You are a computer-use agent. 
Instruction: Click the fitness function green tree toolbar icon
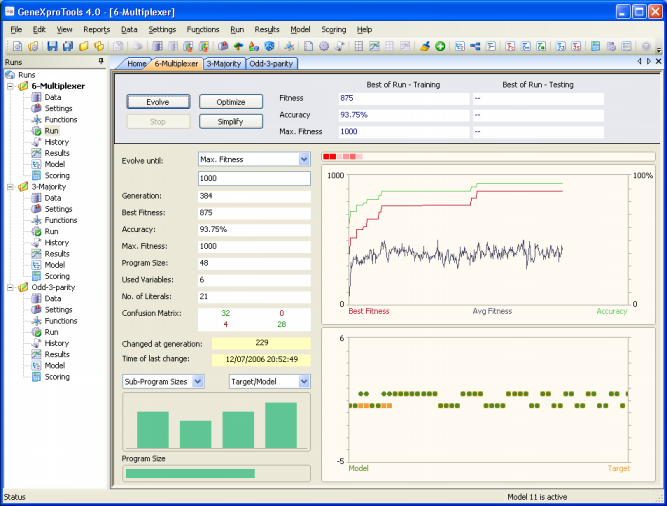[238, 46]
